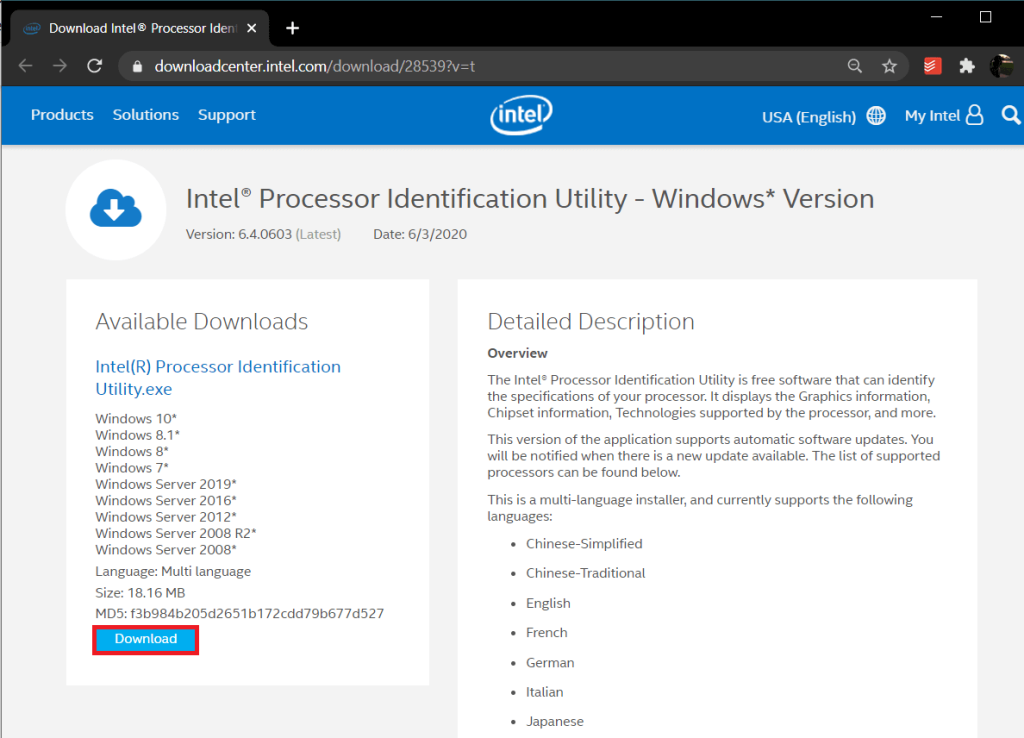1024x738 pixels.
Task: Click the Available Downloads heading
Action: coord(202,321)
